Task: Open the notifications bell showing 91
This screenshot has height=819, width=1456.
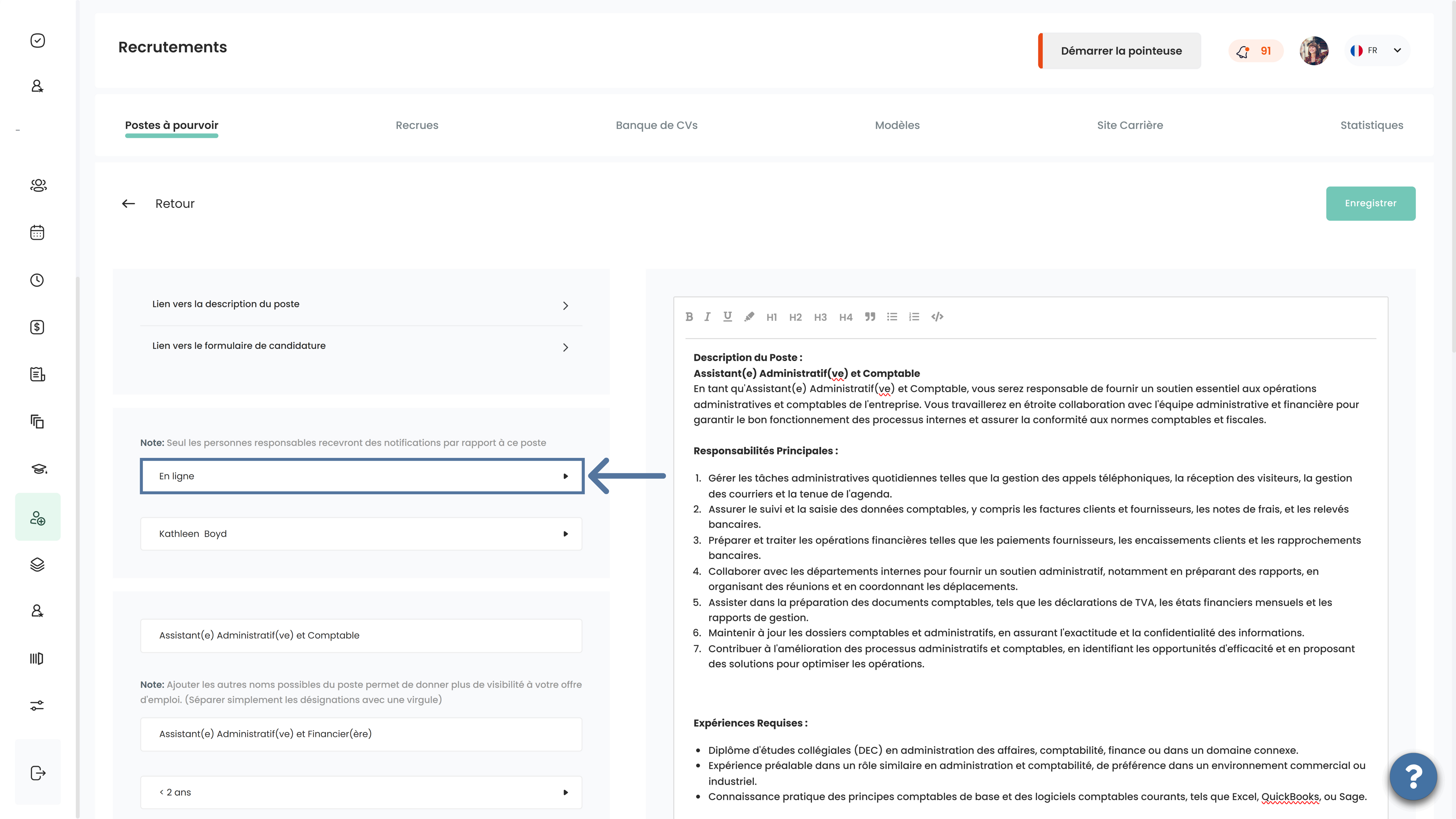Action: (1255, 51)
